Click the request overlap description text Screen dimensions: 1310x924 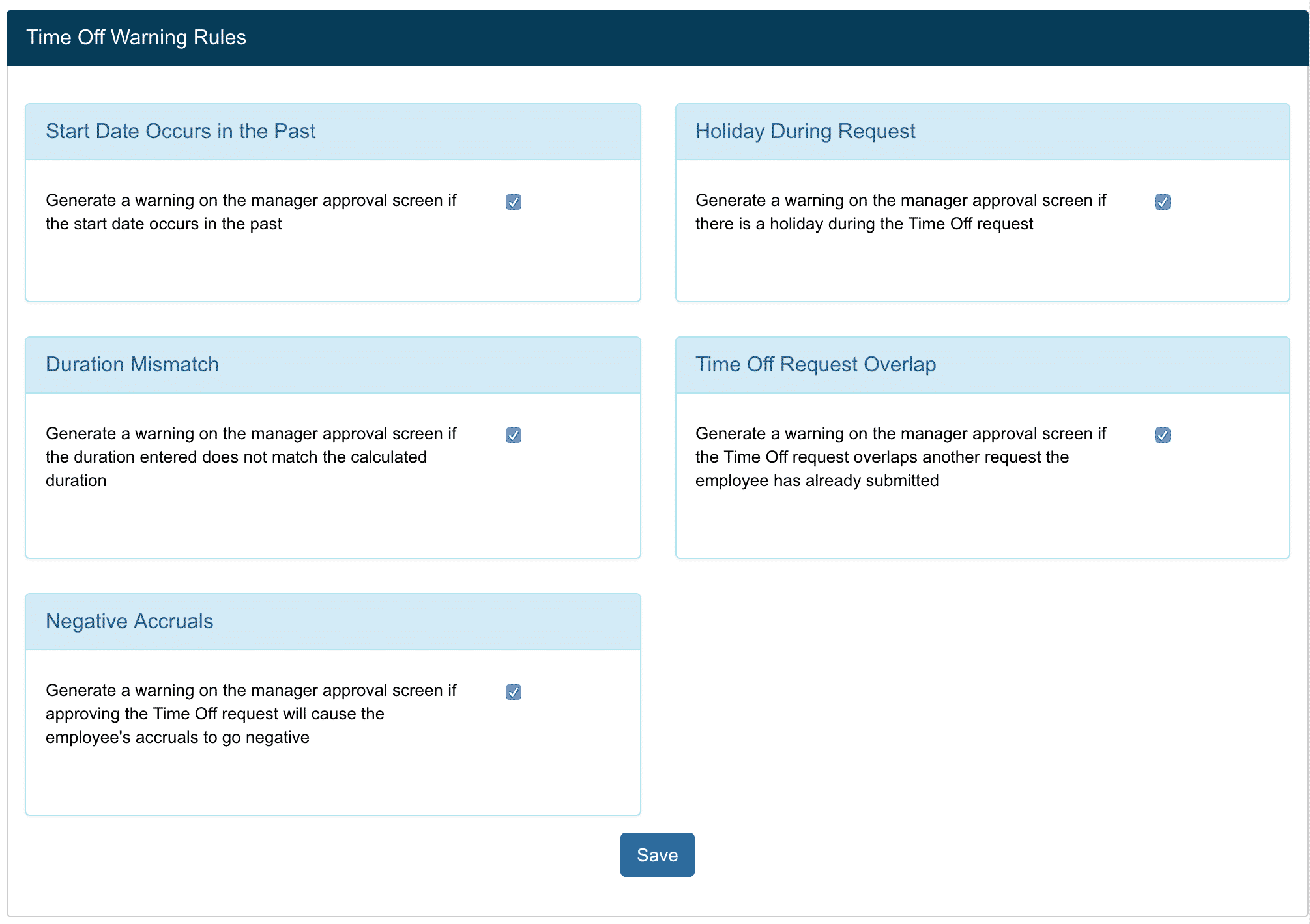899,457
